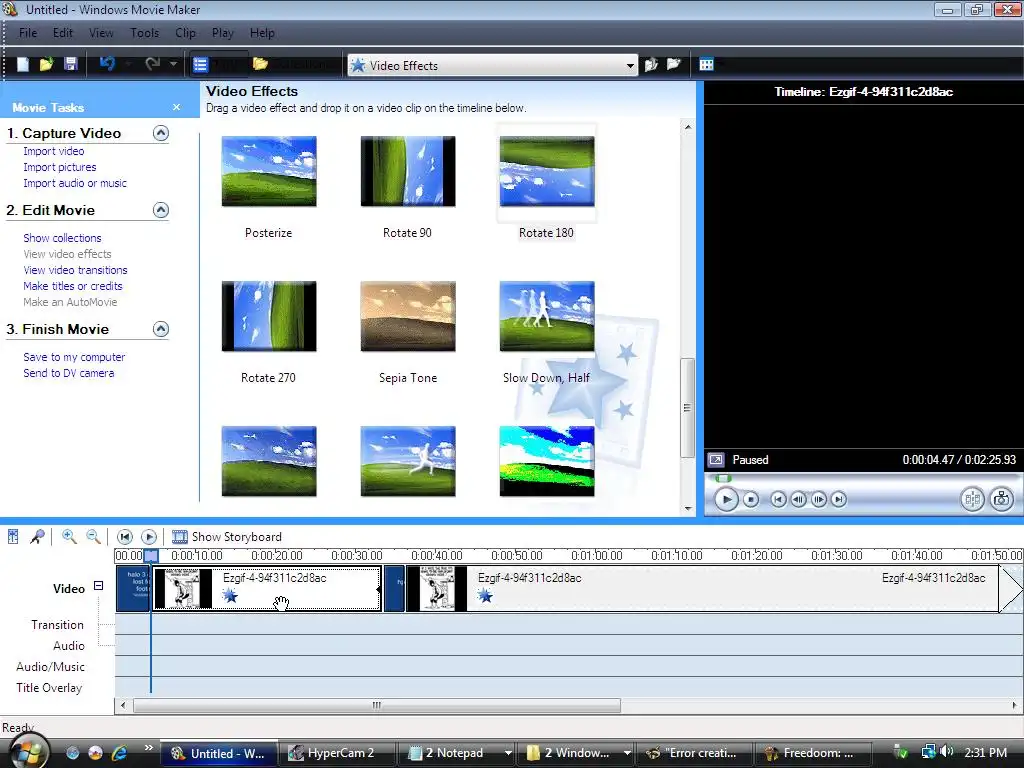Play timeline from timeline toolbar
The height and width of the screenshot is (768, 1024).
[x=149, y=537]
